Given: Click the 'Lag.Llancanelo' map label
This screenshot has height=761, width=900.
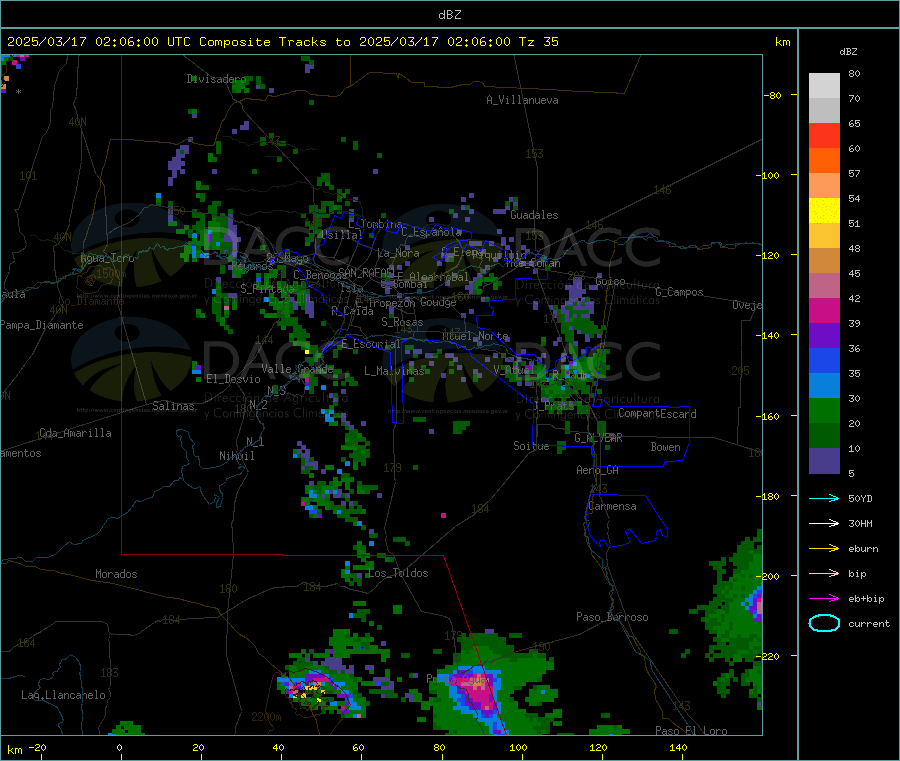Looking at the screenshot, I should click(64, 696).
